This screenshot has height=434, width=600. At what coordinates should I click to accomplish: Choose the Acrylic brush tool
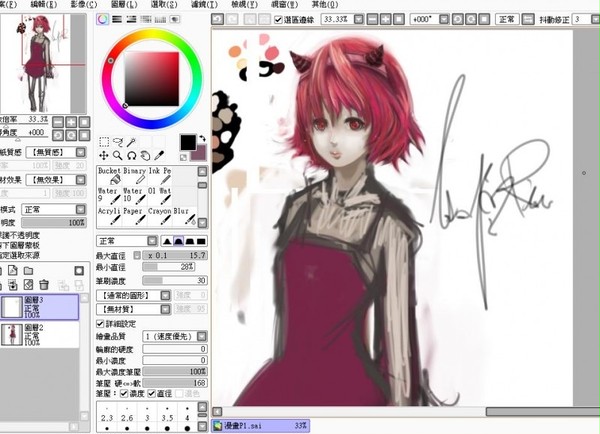pyautogui.click(x=109, y=216)
